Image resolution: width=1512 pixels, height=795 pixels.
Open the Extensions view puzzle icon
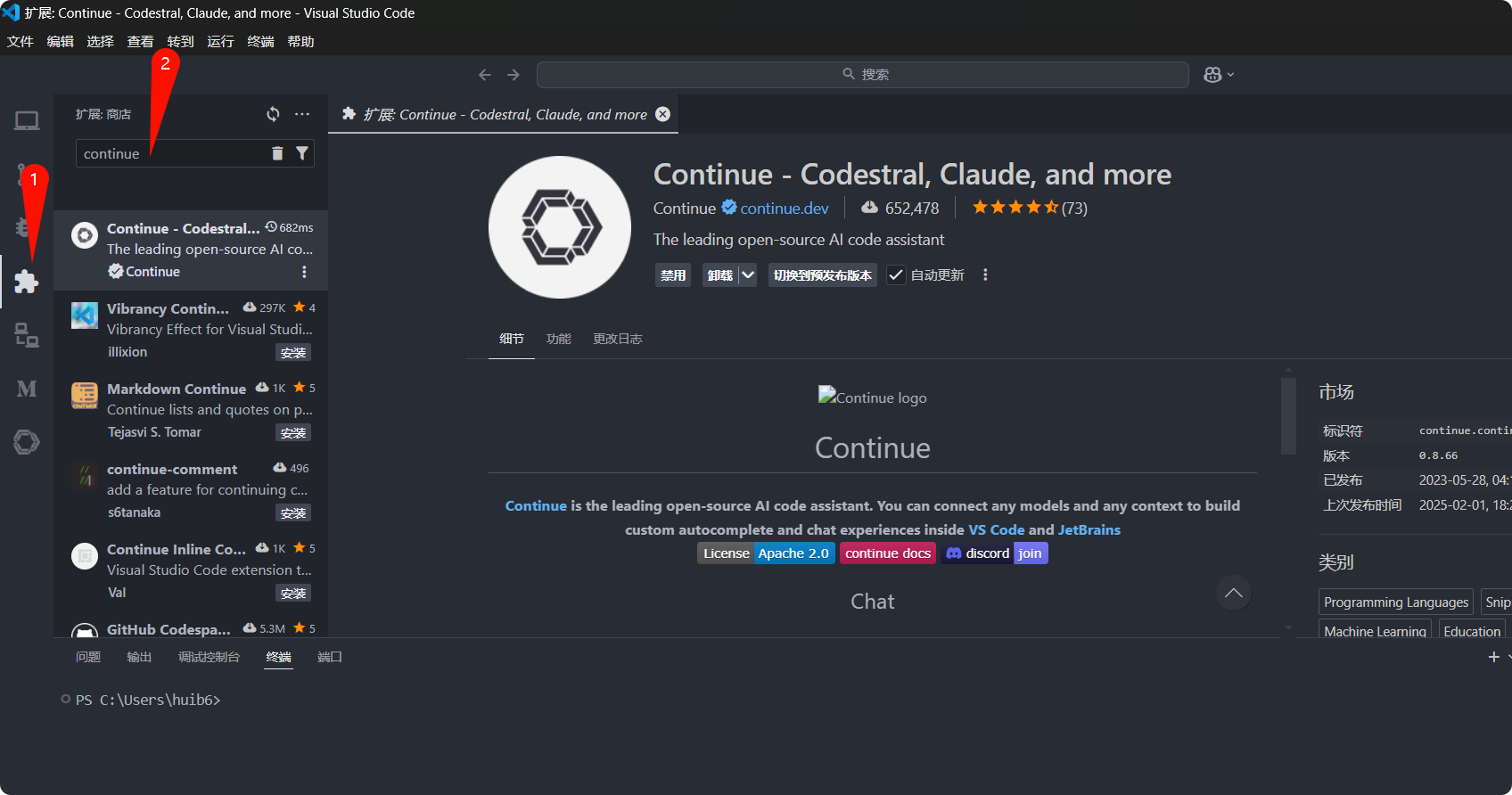[x=27, y=282]
